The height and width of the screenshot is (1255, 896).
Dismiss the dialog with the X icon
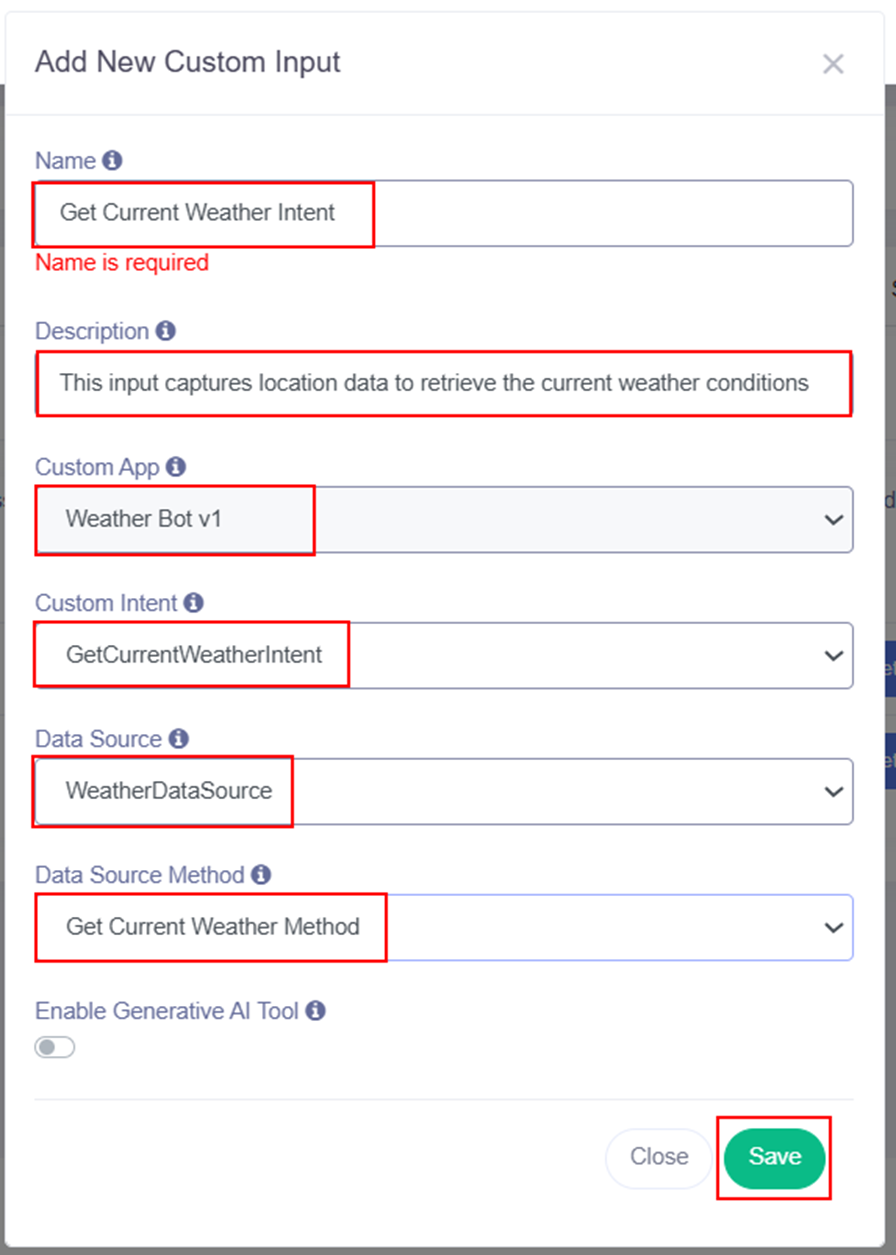coord(833,64)
